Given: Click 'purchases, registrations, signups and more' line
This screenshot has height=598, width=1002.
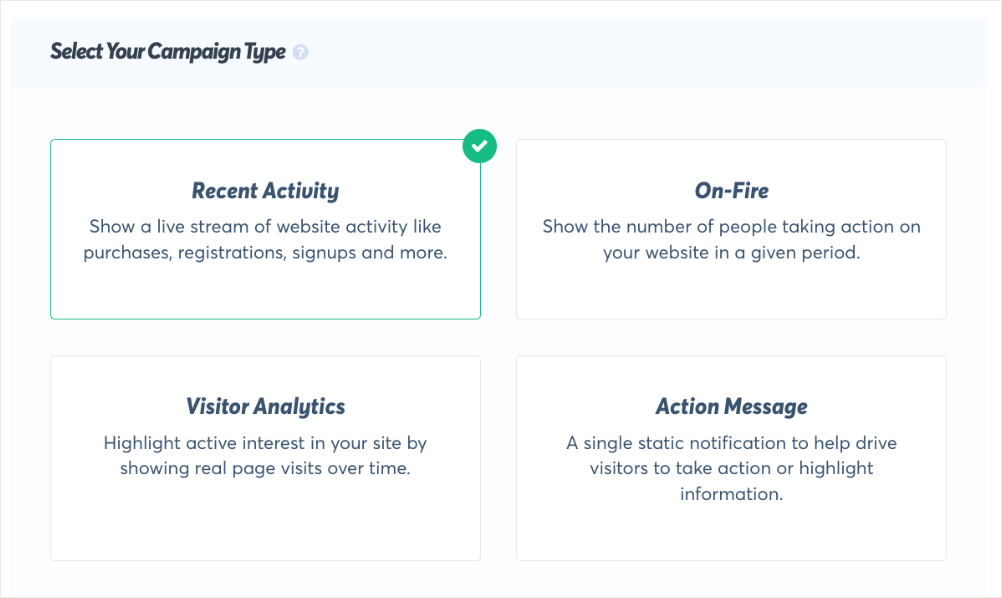Looking at the screenshot, I should [265, 253].
